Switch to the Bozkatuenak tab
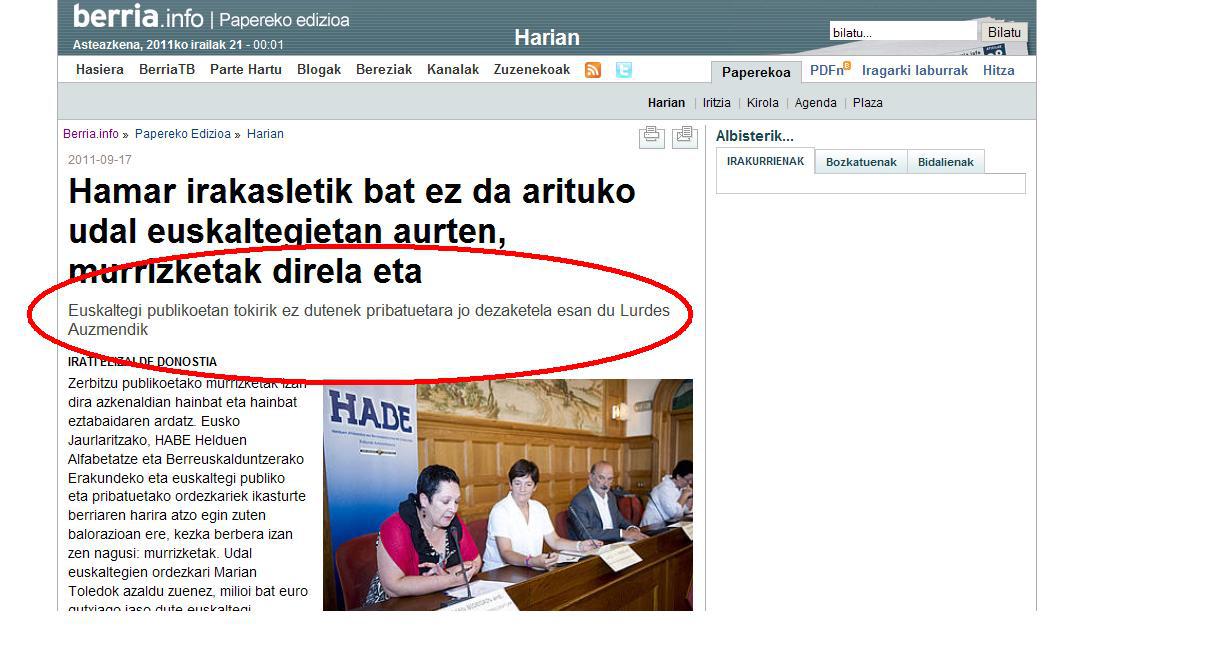 [860, 162]
